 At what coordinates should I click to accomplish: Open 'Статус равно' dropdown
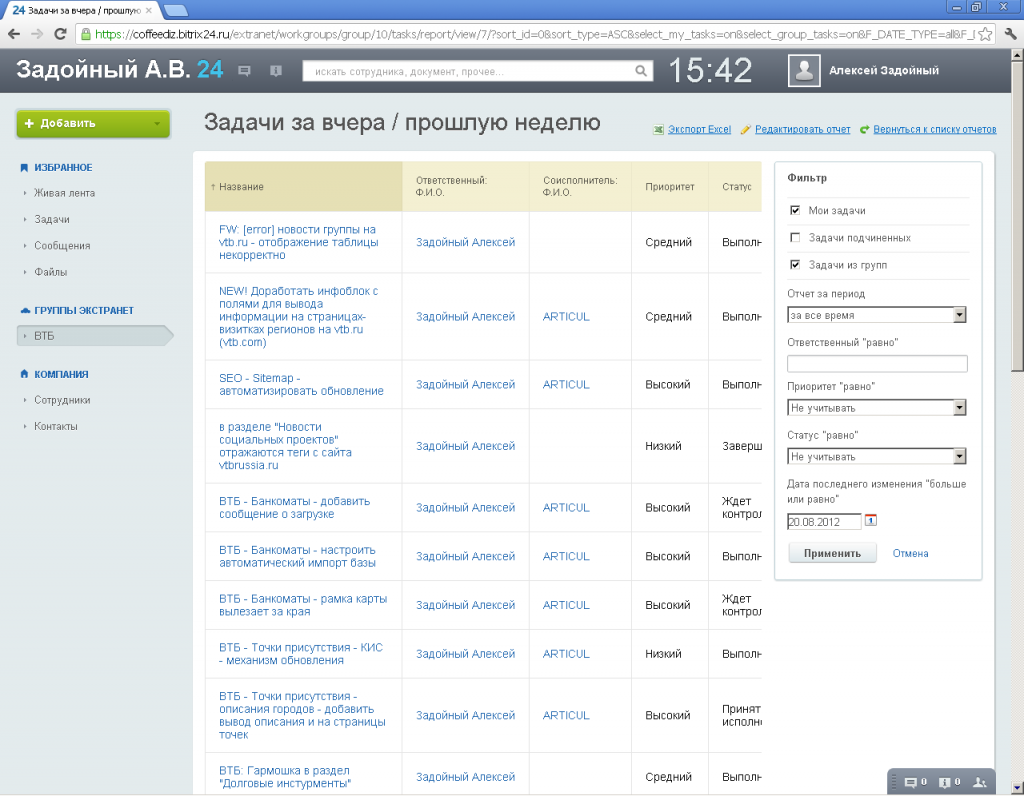[x=876, y=456]
